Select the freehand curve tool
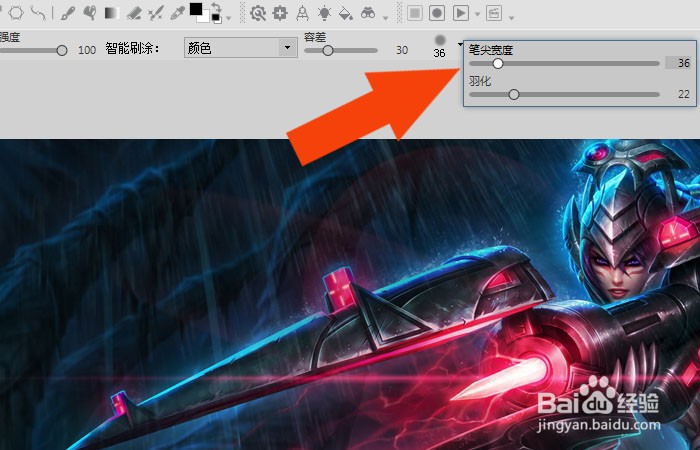700x450 pixels. [x=38, y=12]
